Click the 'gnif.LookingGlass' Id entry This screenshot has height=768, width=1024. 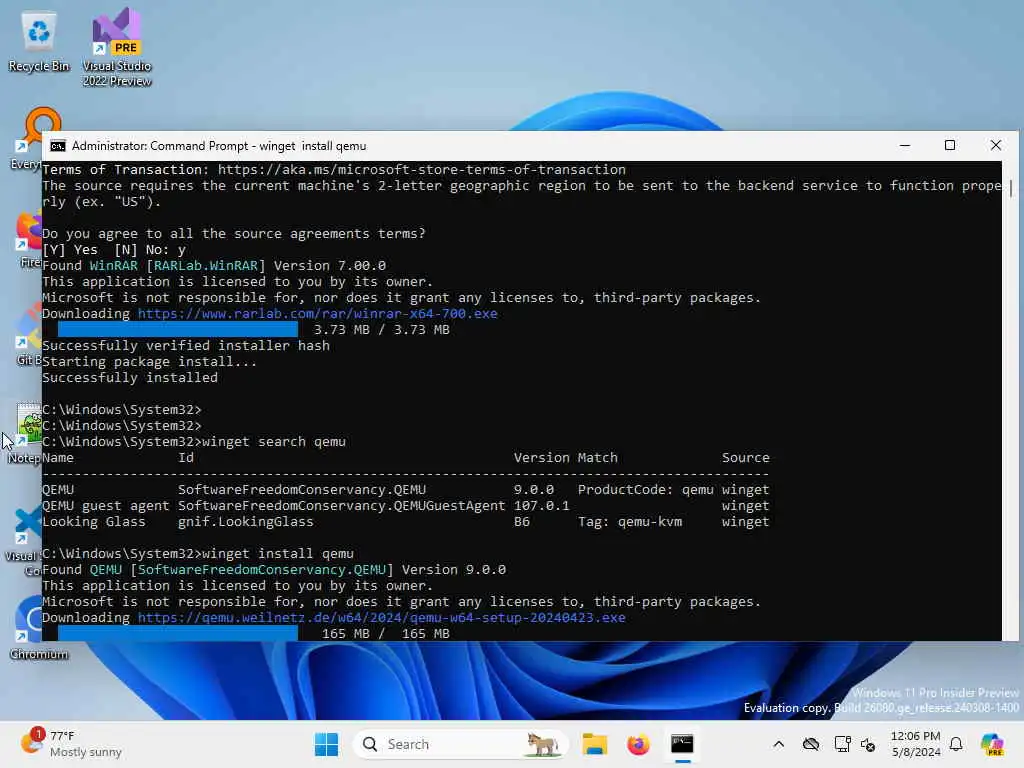[x=246, y=521]
